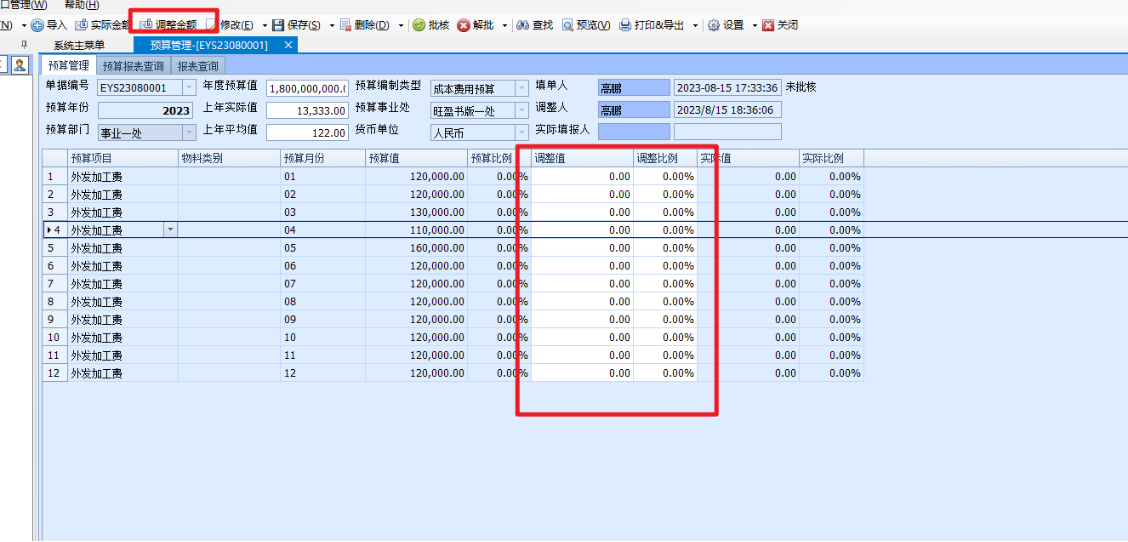The image size is (1128, 542).
Task: Open dropdown arrow next to 保存(S)
Action: [332, 25]
